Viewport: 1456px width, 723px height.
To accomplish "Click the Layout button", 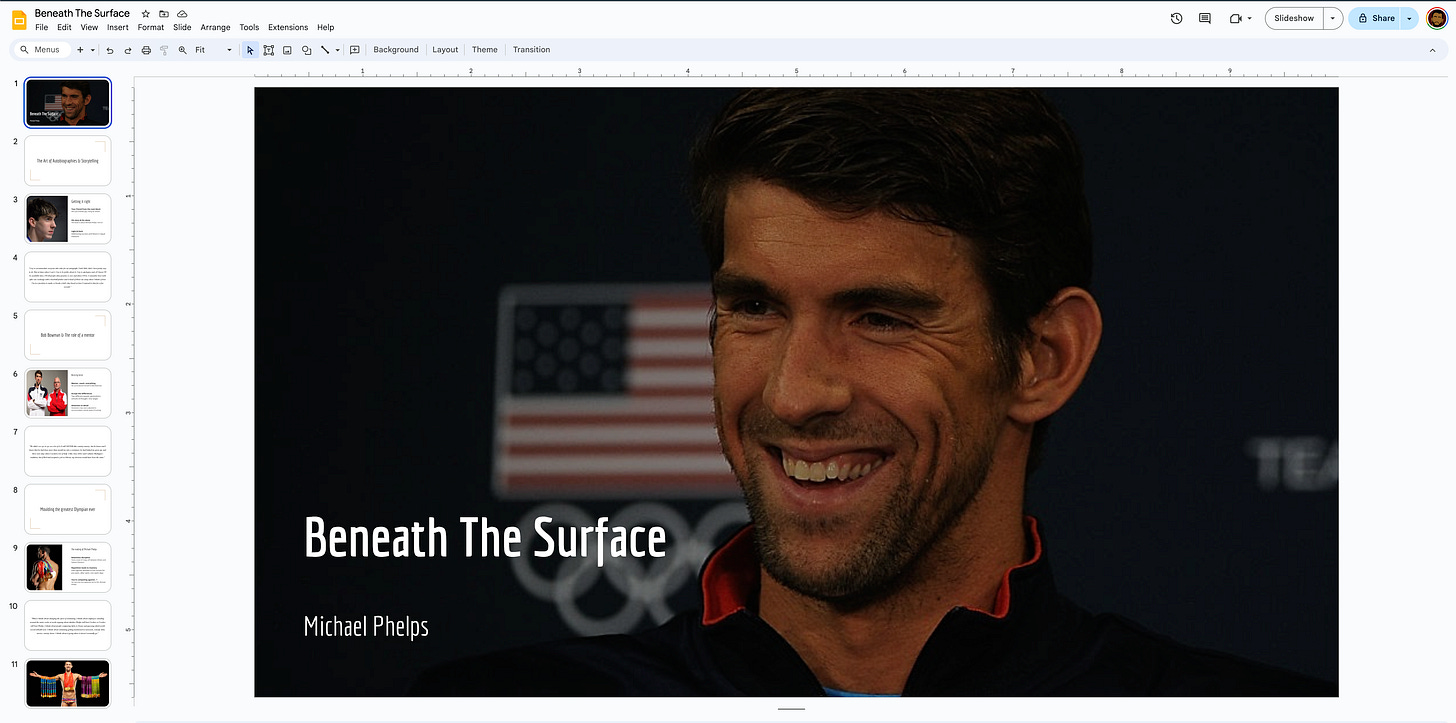I will point(445,50).
